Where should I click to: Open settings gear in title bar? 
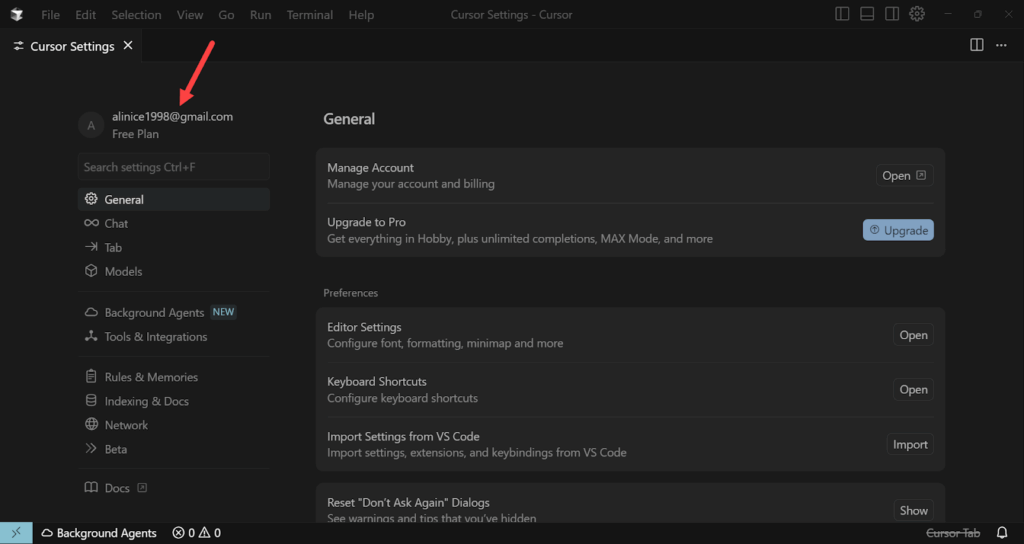(917, 14)
